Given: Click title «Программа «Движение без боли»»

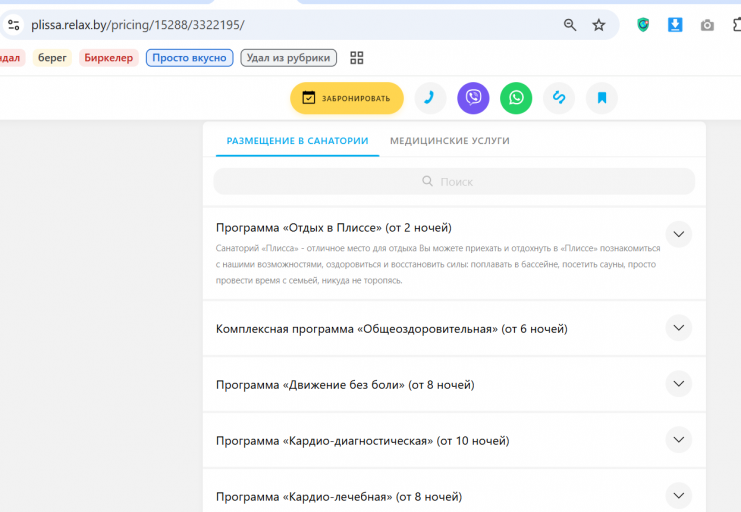Looking at the screenshot, I should point(310,385).
